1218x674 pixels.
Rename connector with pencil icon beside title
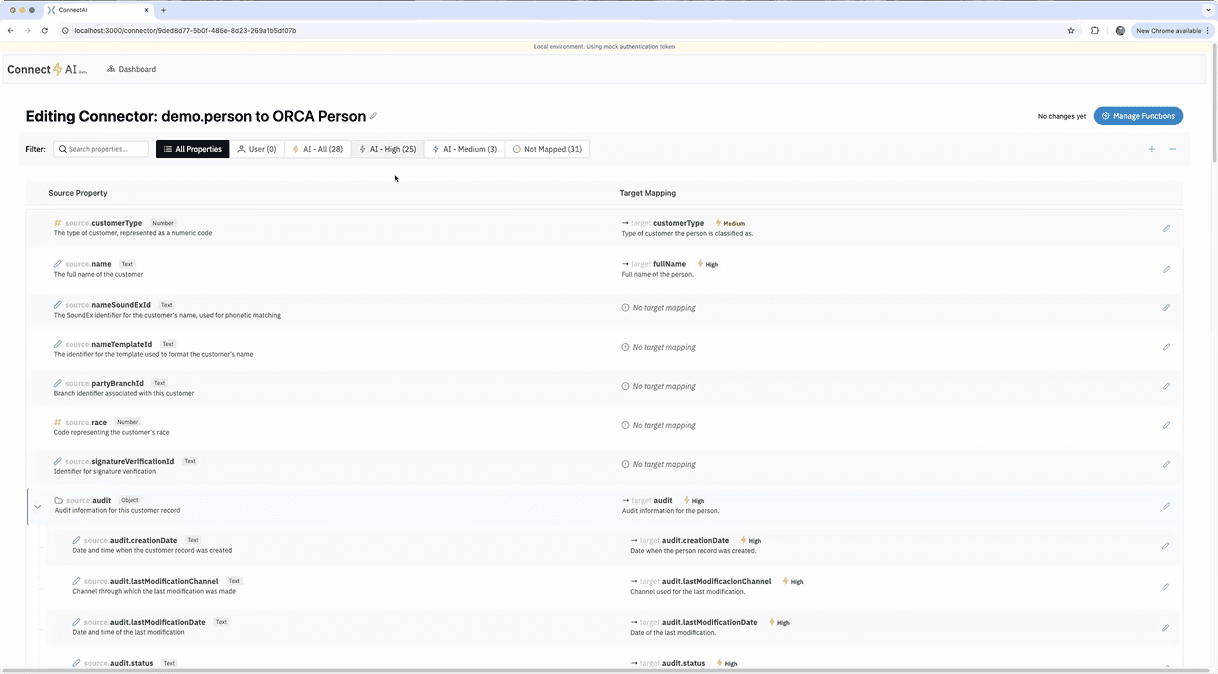tap(374, 116)
